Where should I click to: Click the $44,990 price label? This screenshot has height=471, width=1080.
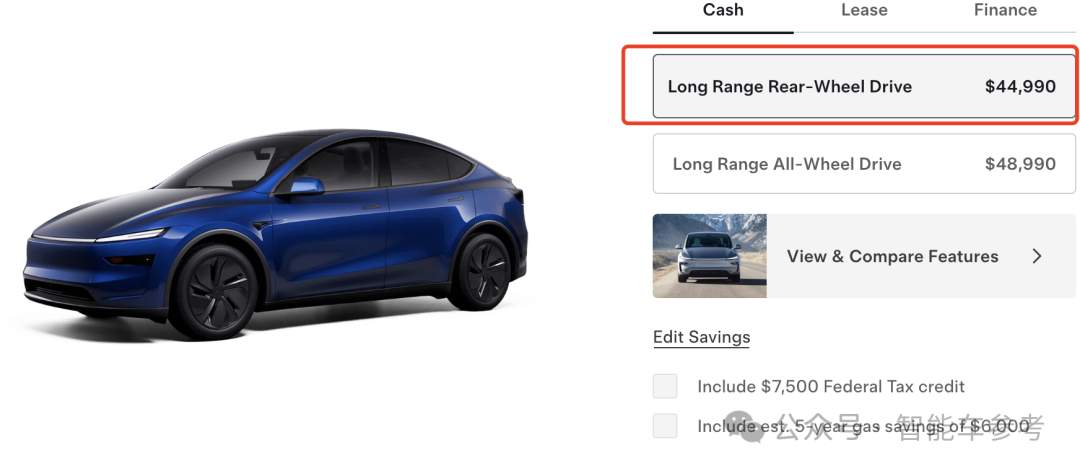pyautogui.click(x=1020, y=87)
